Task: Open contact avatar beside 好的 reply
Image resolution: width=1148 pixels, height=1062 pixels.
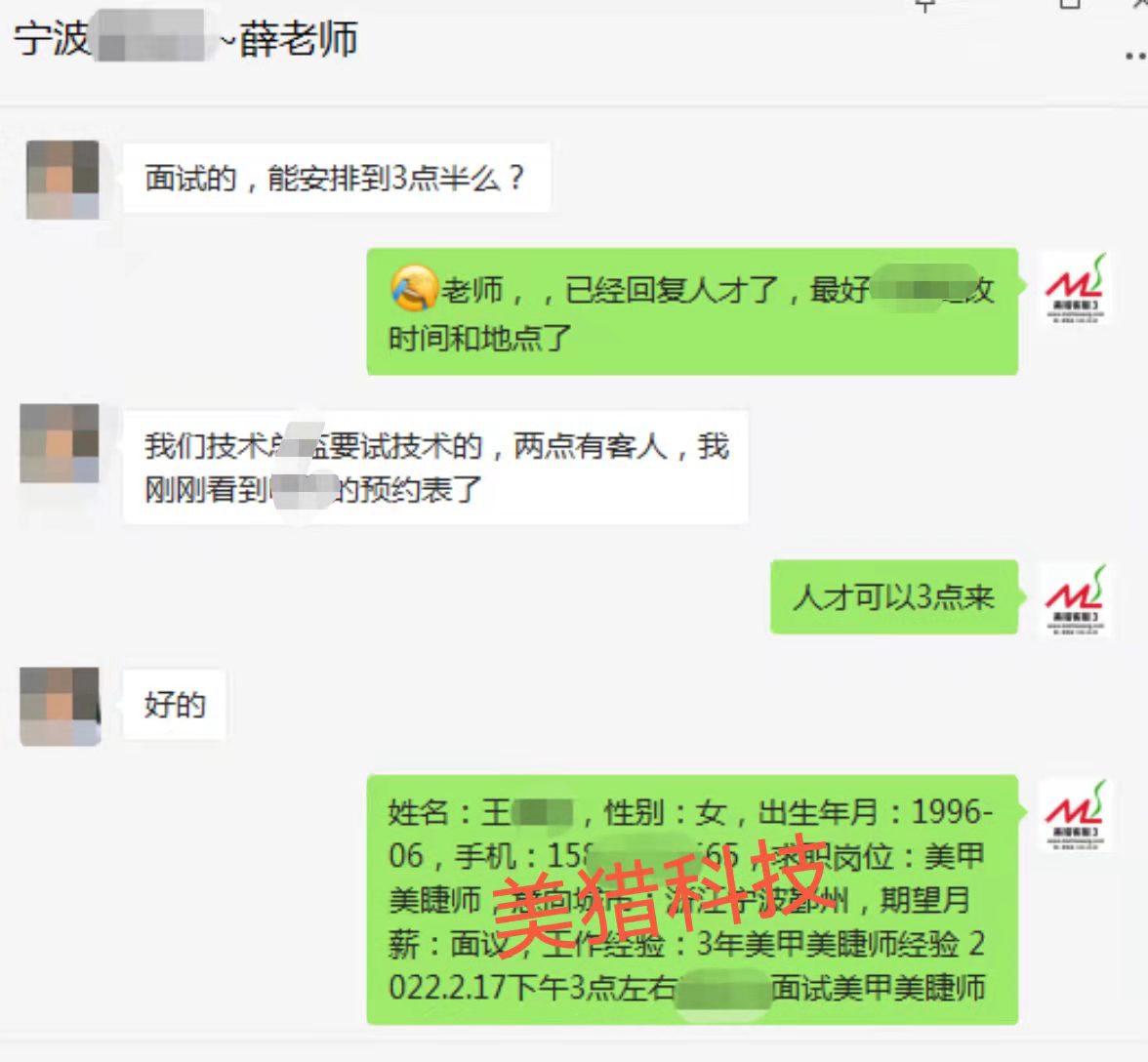Action: coord(60,707)
